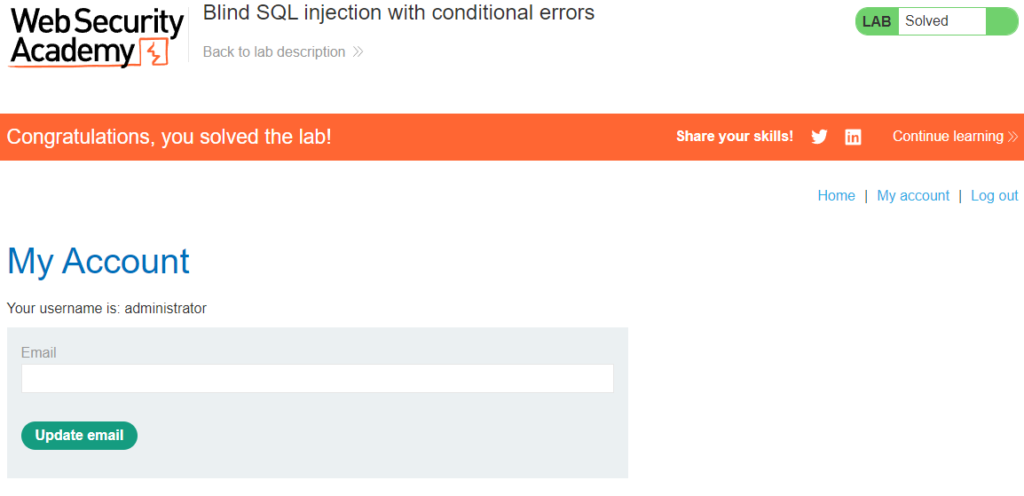Image resolution: width=1024 pixels, height=496 pixels.
Task: Click the chevron after Back to lab description
Action: pos(358,52)
